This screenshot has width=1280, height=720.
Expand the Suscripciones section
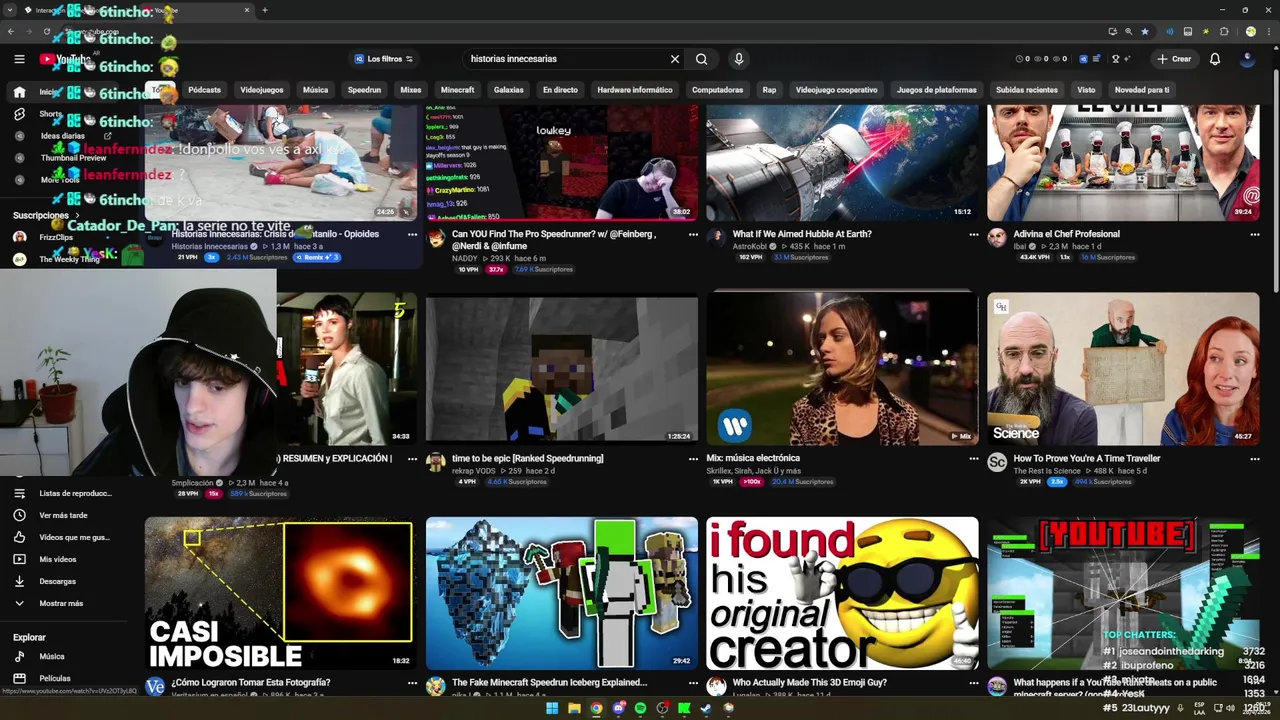46,215
